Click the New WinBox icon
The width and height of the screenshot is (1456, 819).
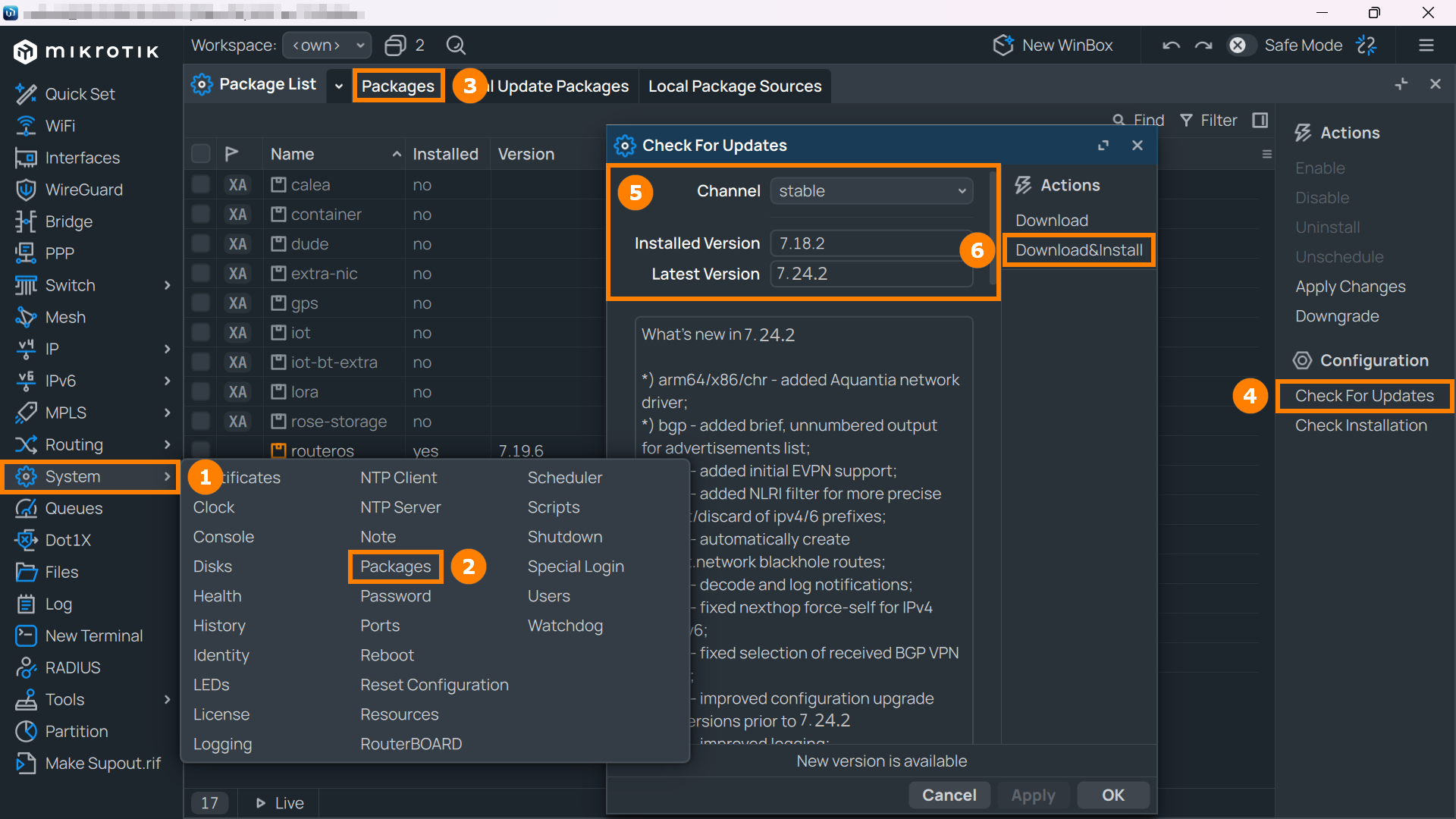click(x=1003, y=45)
